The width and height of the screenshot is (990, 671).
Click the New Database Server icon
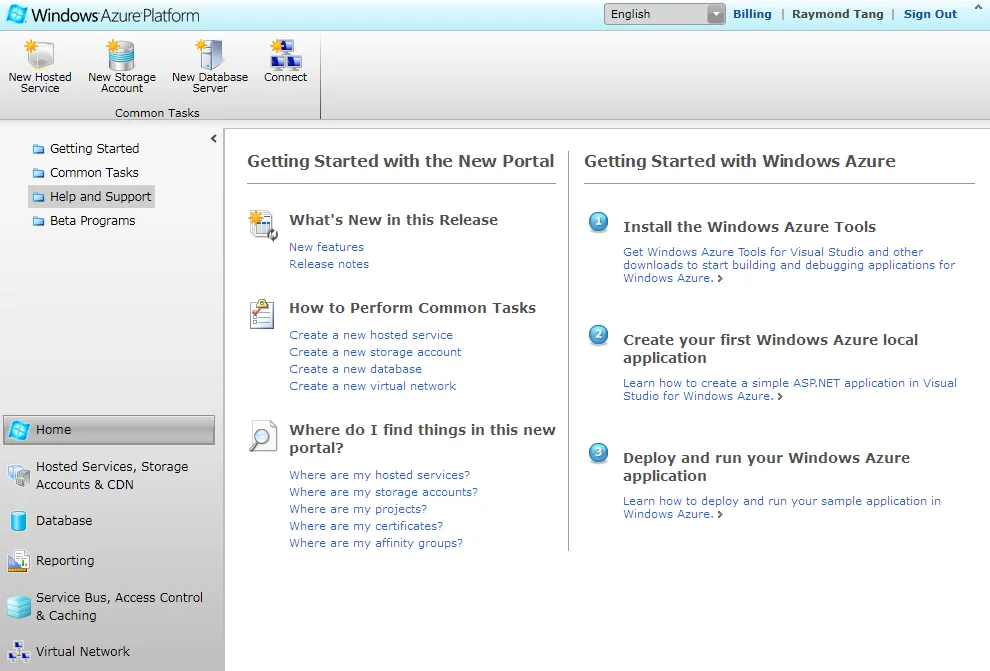pos(210,56)
